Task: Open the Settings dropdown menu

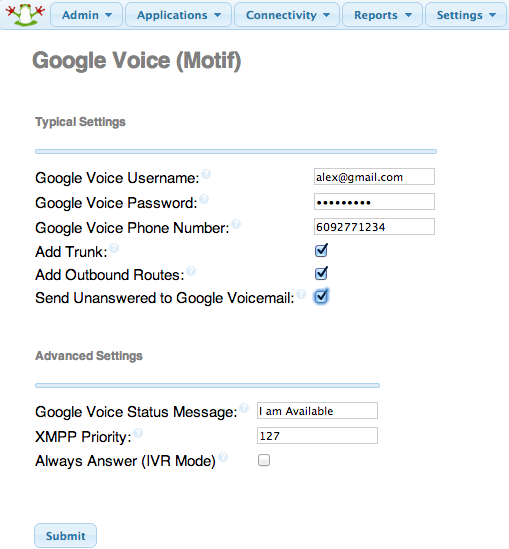Action: pos(466,15)
